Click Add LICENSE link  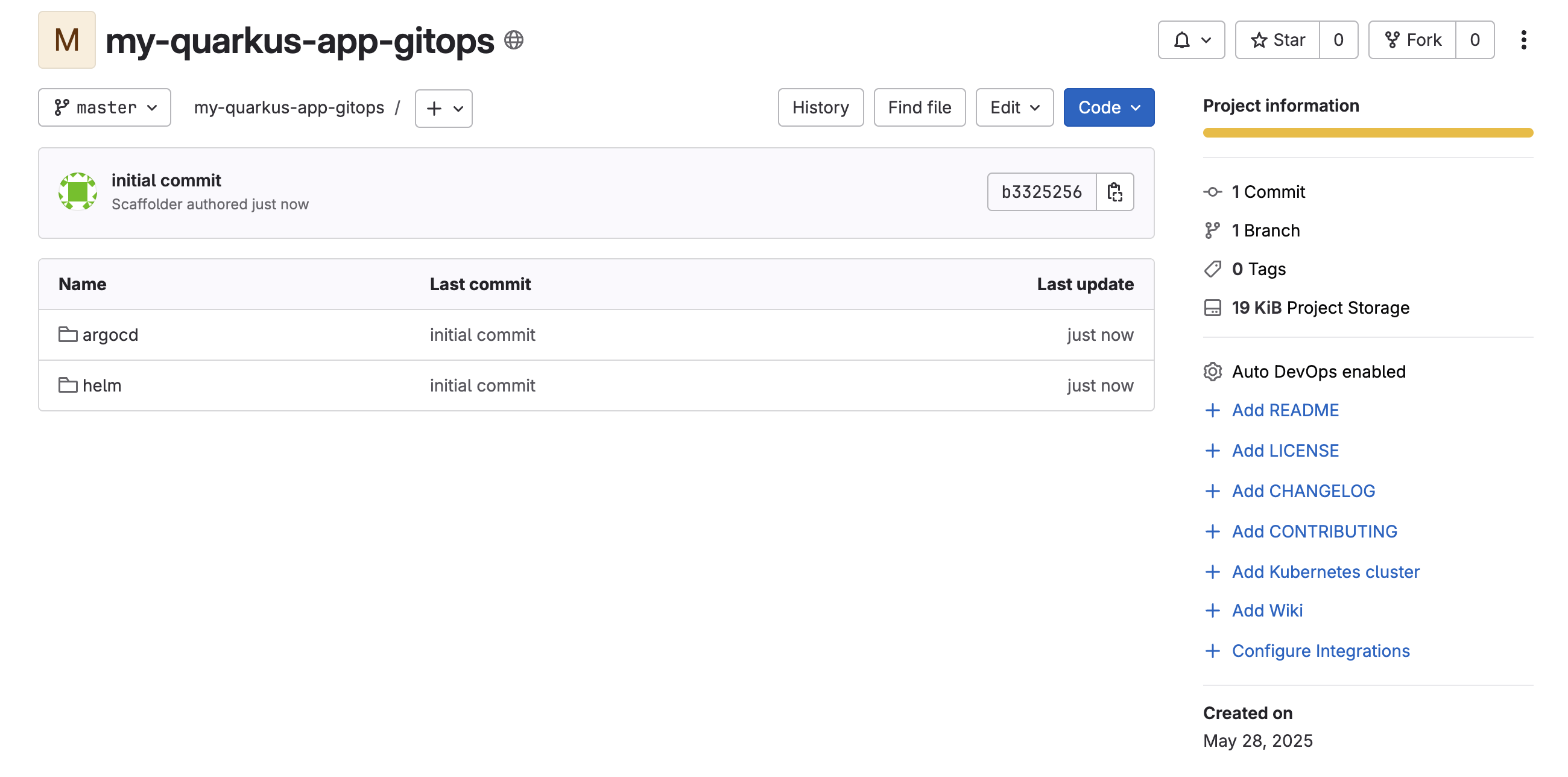(x=1285, y=451)
